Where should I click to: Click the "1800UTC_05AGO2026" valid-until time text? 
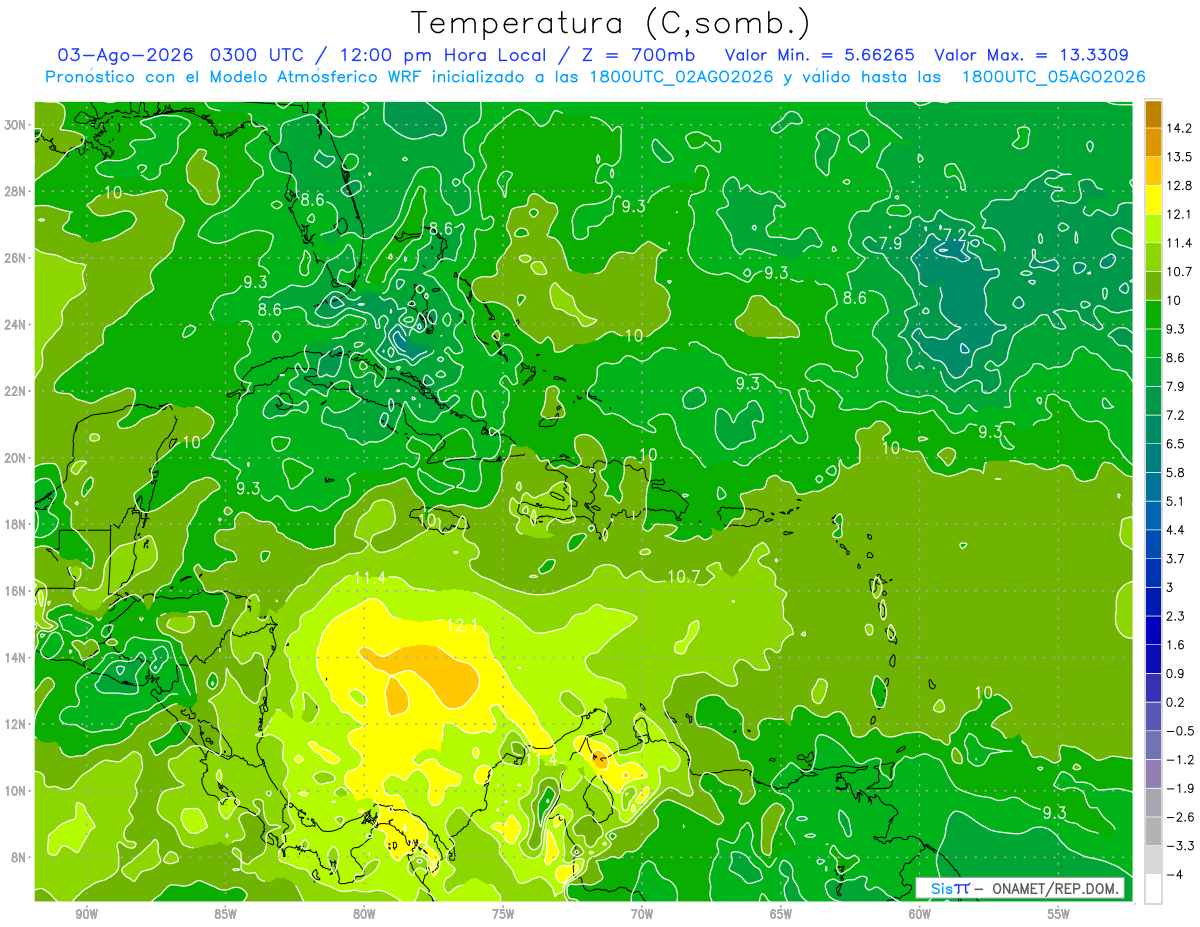point(1053,77)
